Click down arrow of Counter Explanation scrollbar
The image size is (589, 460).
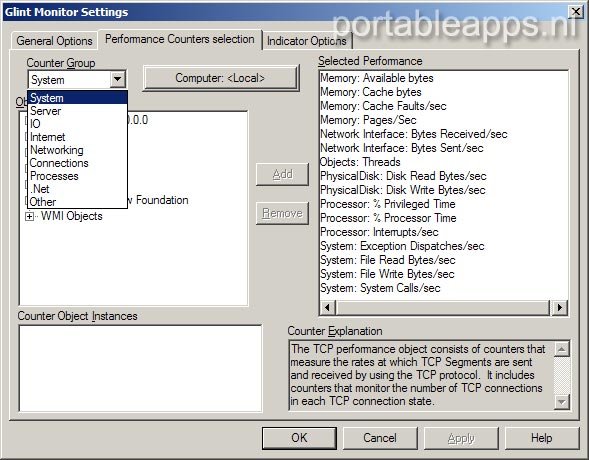click(x=562, y=402)
